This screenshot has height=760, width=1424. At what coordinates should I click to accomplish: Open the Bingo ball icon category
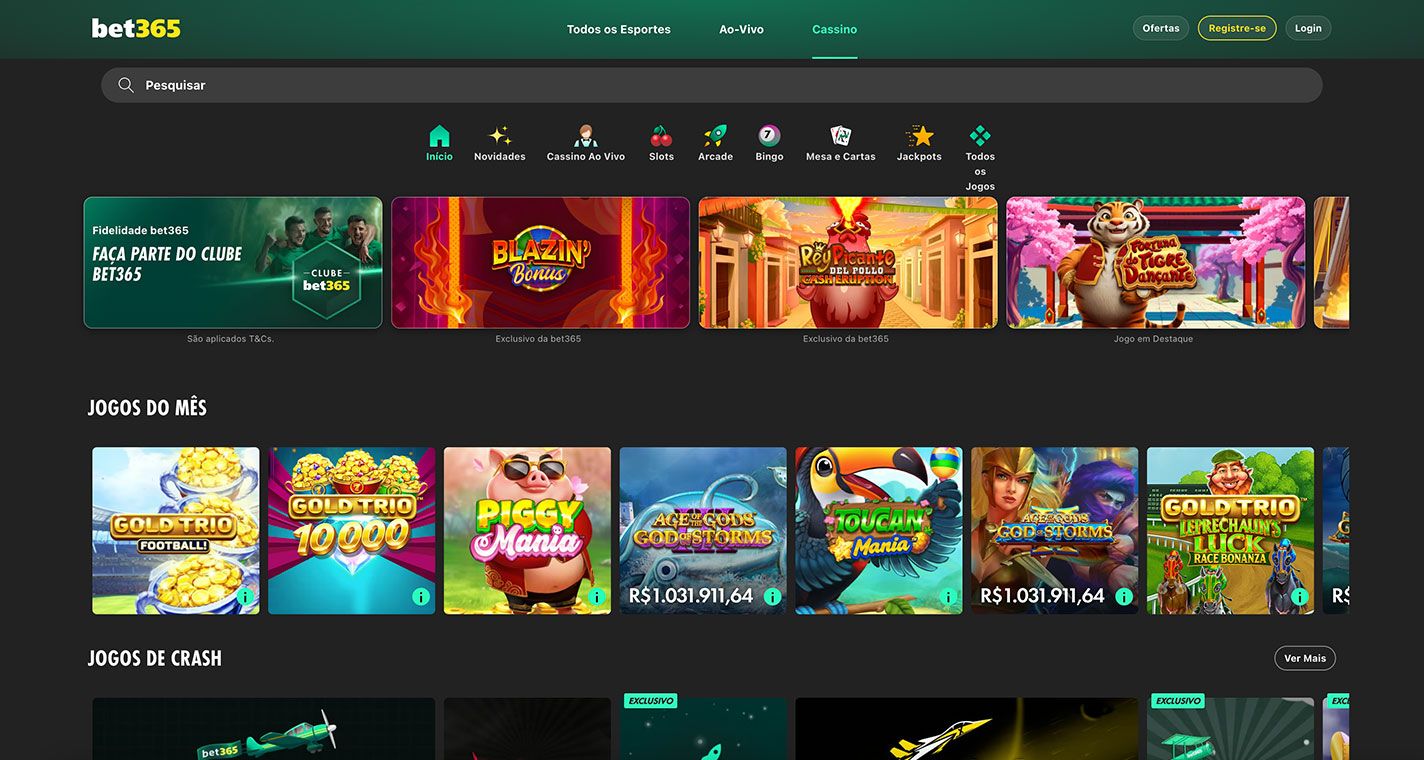tap(769, 137)
